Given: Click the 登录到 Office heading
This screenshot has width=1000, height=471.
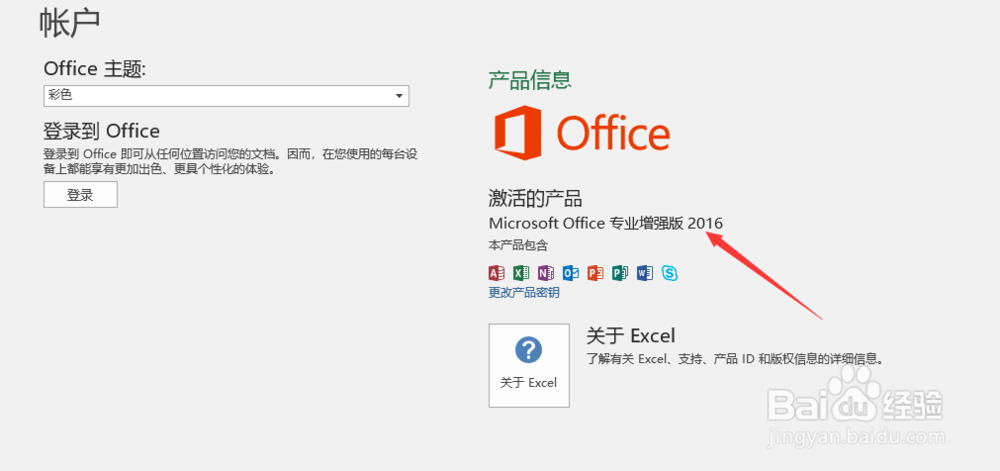Looking at the screenshot, I should (x=102, y=131).
